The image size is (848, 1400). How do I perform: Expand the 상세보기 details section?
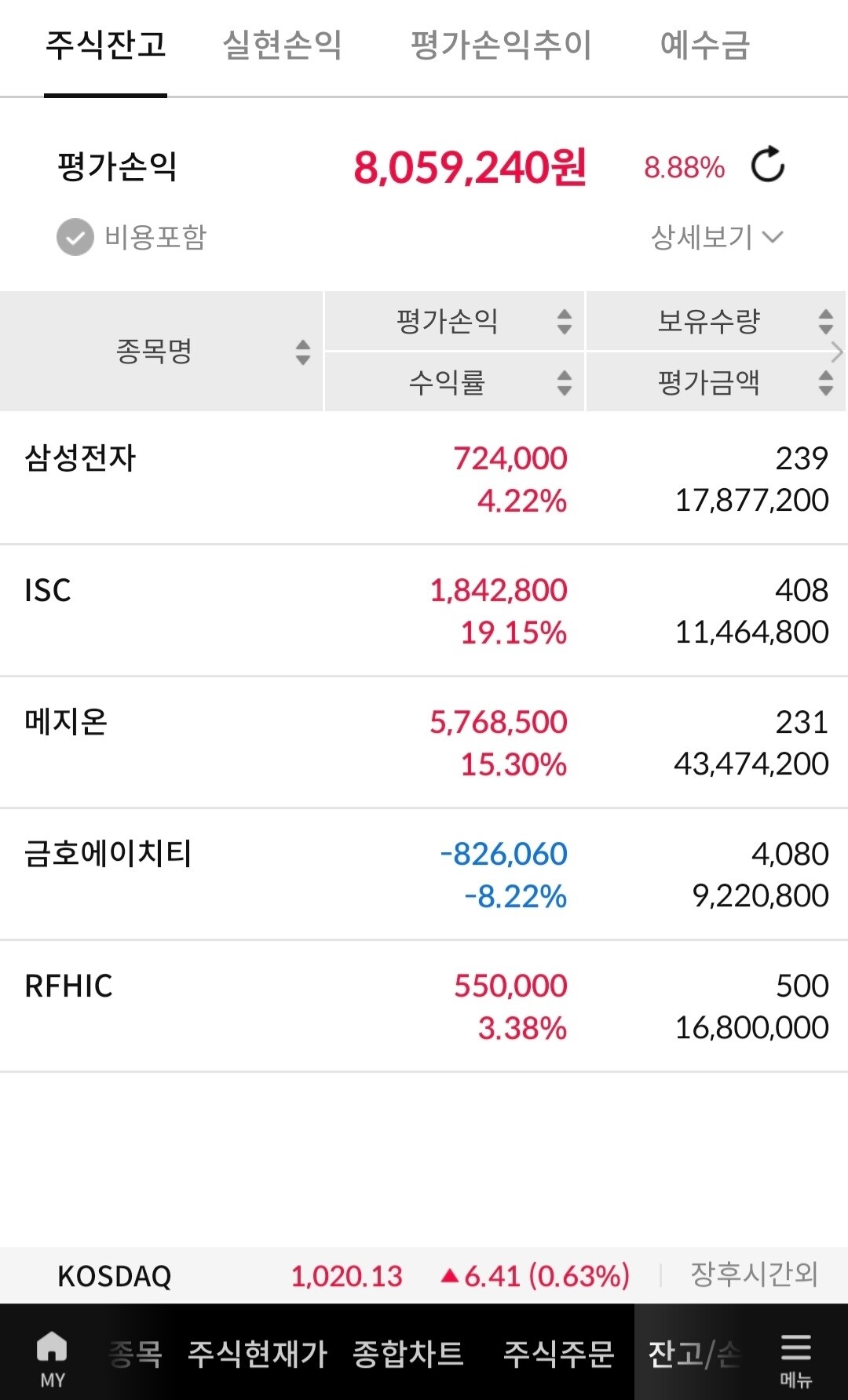click(715, 235)
